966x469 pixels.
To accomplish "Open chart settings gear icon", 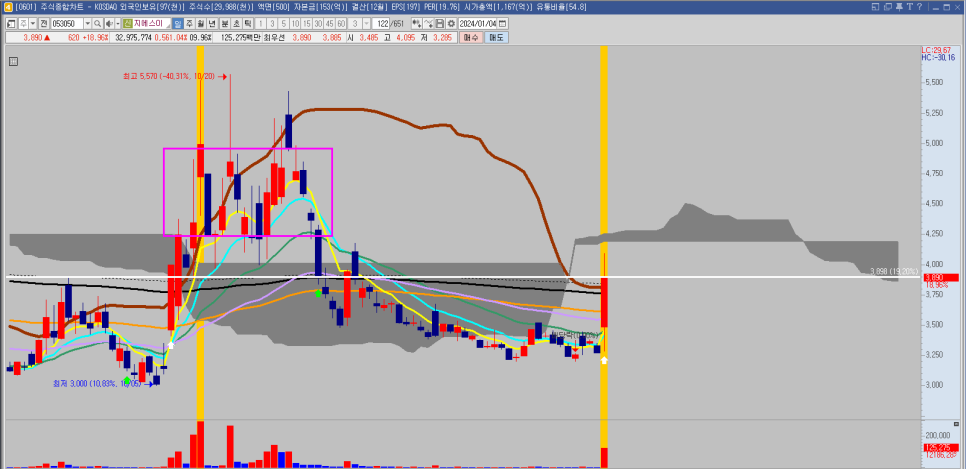I will [451, 23].
